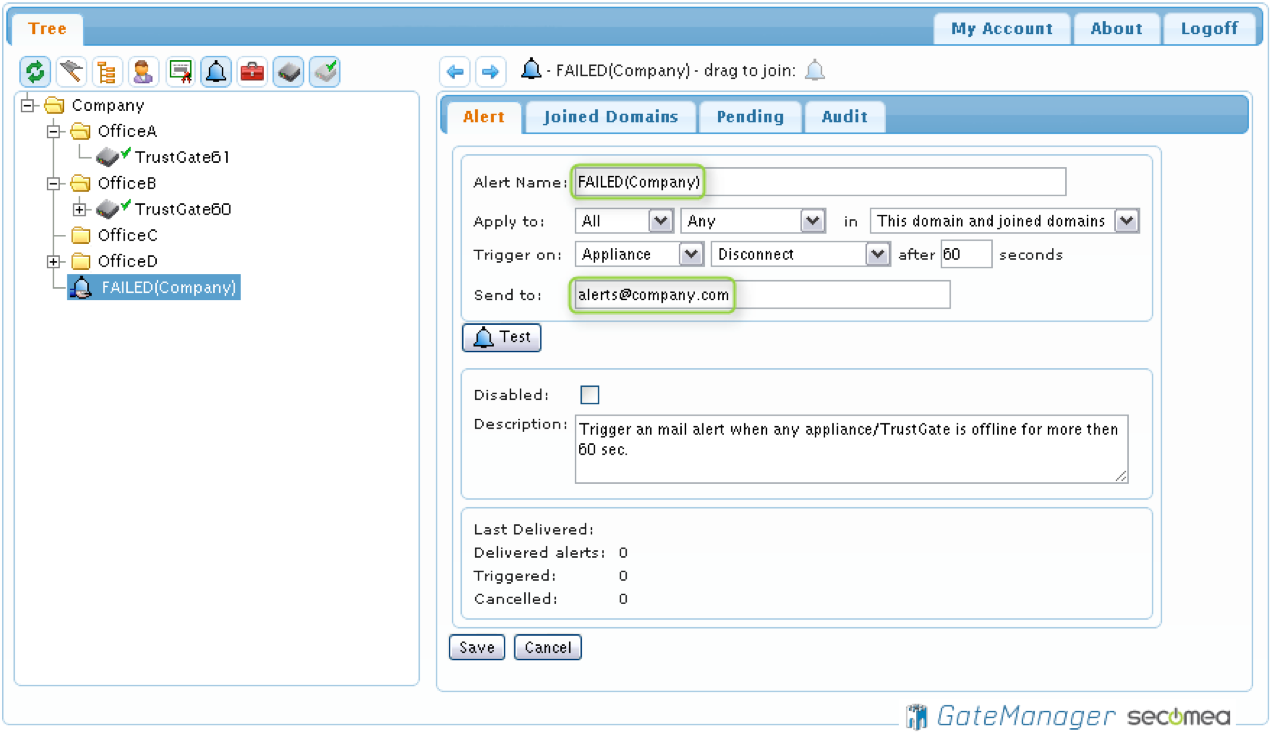Click the Save button

pyautogui.click(x=477, y=648)
